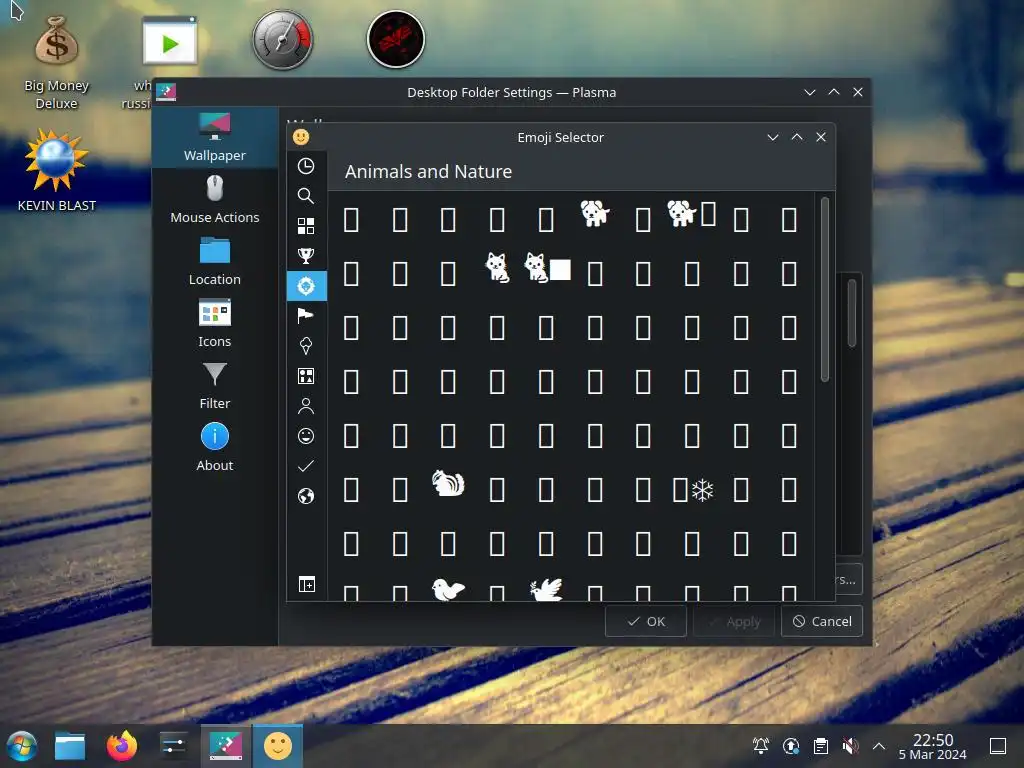Click the Apply button

[x=734, y=621]
